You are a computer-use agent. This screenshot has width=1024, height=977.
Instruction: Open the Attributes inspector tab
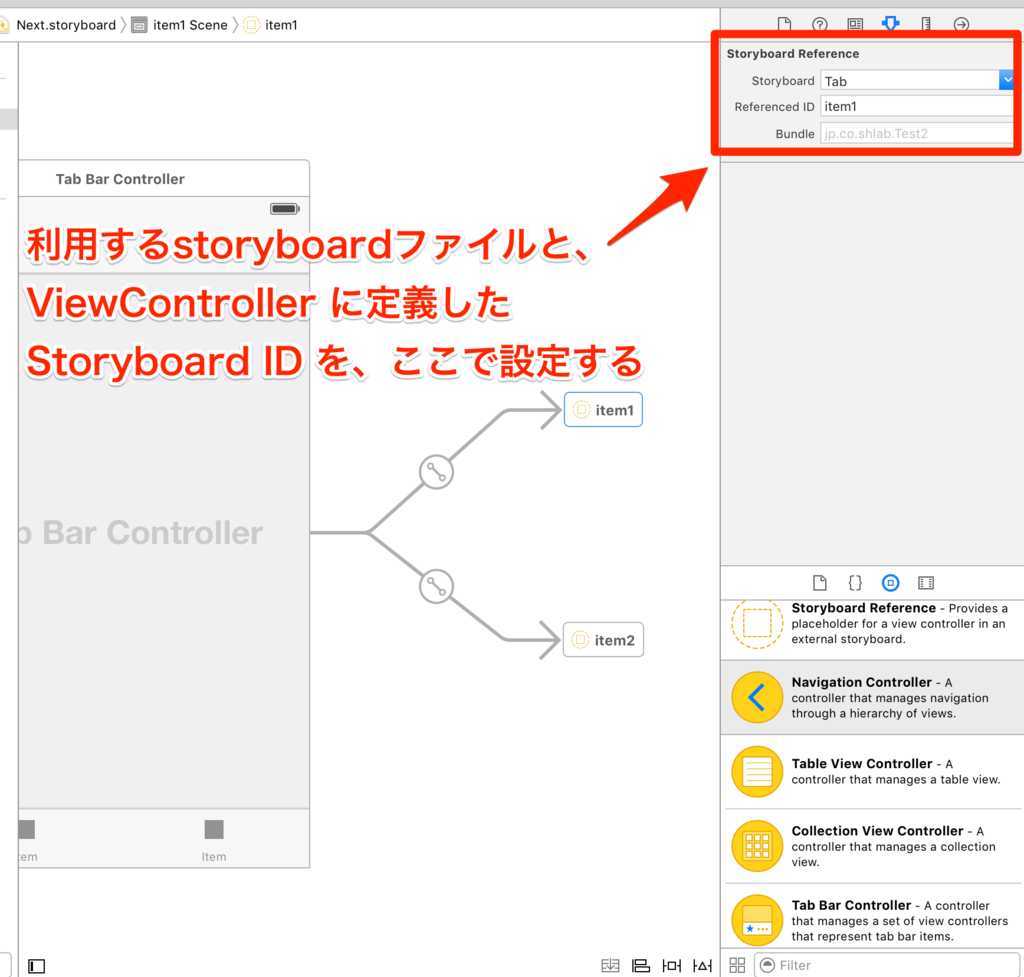890,24
